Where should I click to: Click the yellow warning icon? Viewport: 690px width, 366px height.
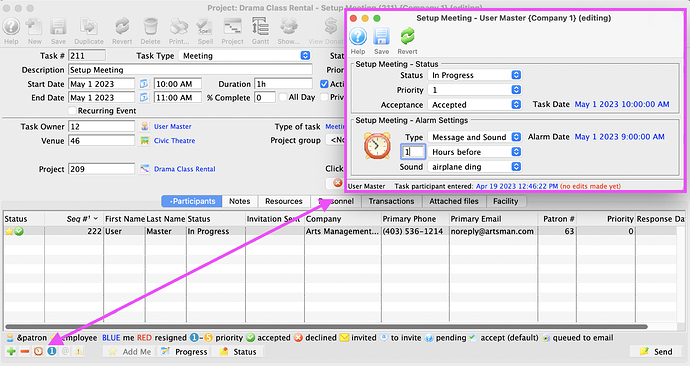pyautogui.click(x=78, y=351)
